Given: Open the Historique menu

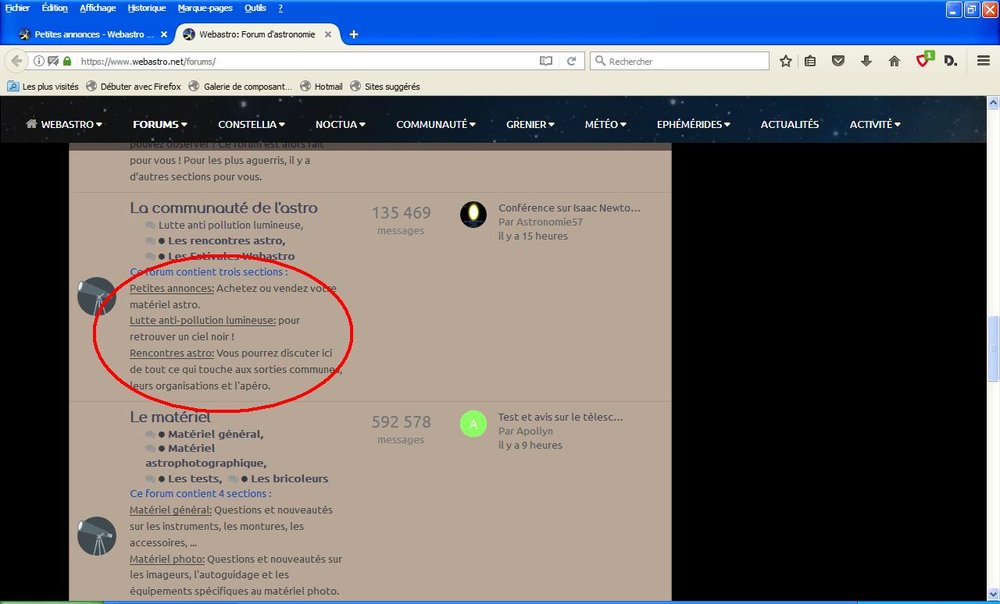Looking at the screenshot, I should (146, 8).
